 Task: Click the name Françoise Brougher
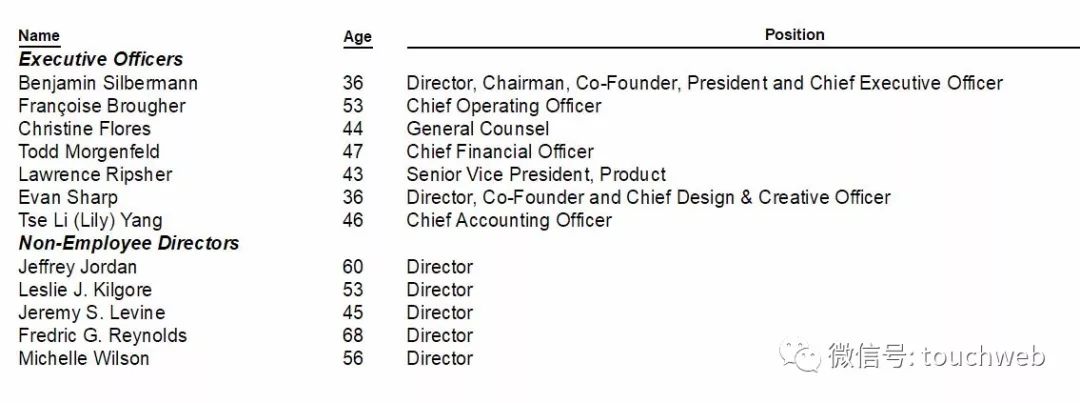coord(102,106)
